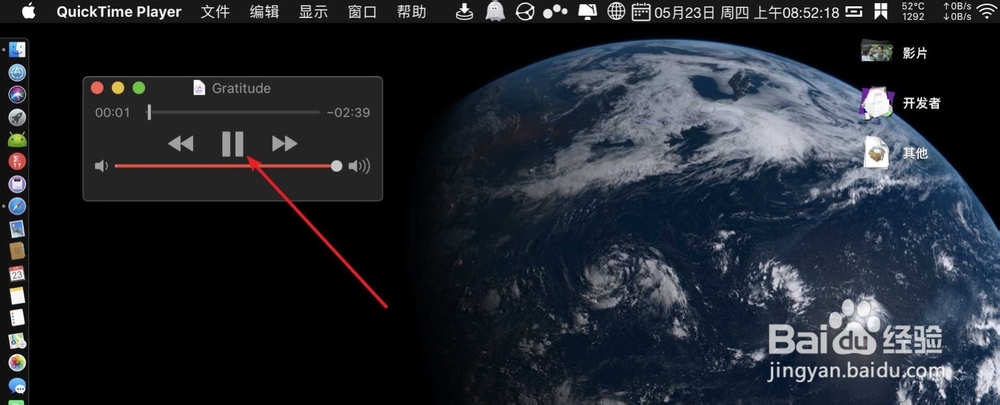This screenshot has height=405, width=1000.
Task: Click the circular network-nodes menu bar icon
Action: (525, 11)
